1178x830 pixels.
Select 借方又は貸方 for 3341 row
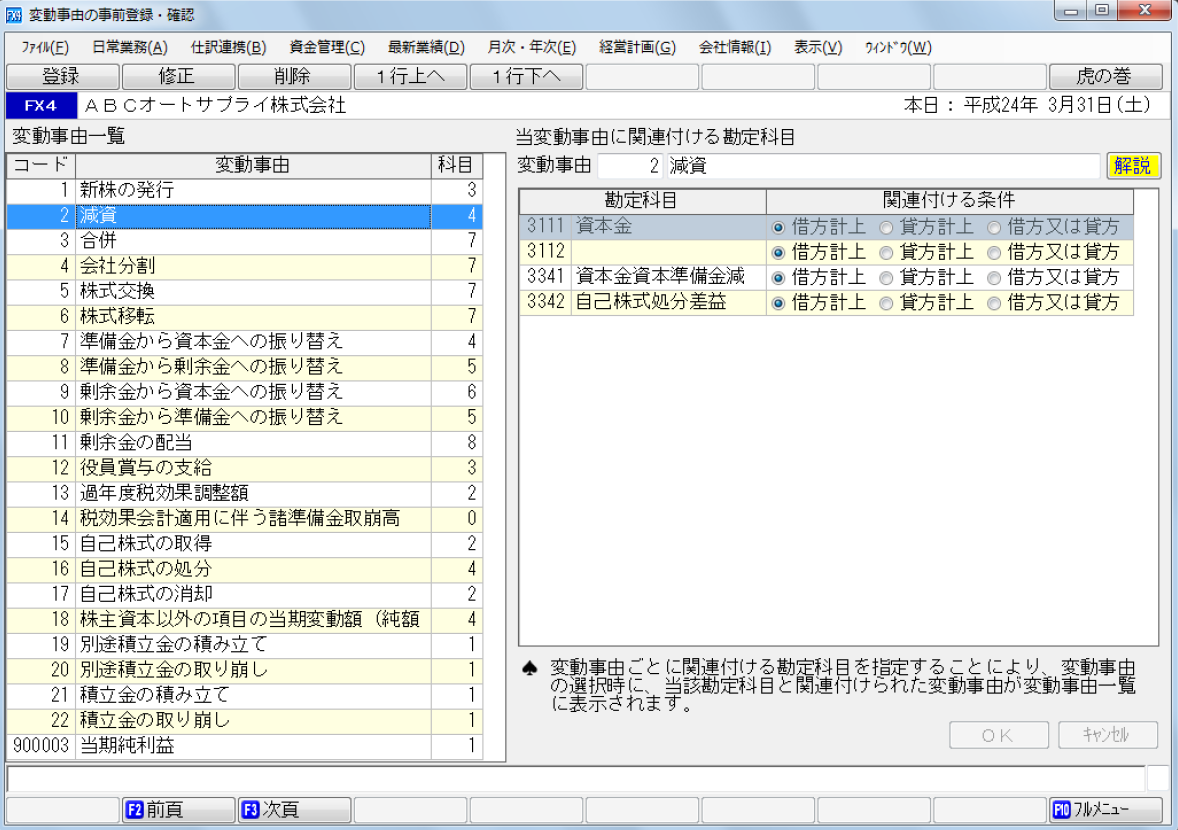994,278
